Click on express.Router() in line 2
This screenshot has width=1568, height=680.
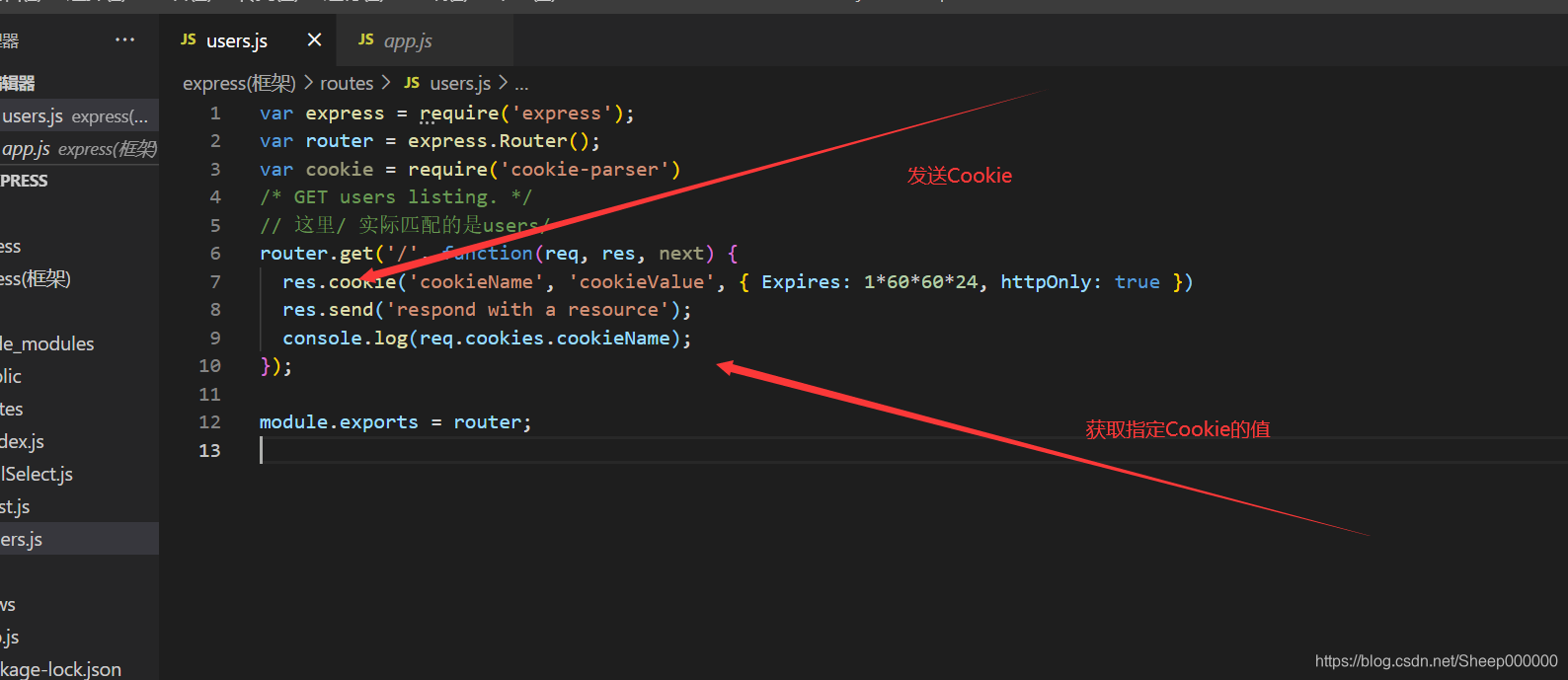498,140
